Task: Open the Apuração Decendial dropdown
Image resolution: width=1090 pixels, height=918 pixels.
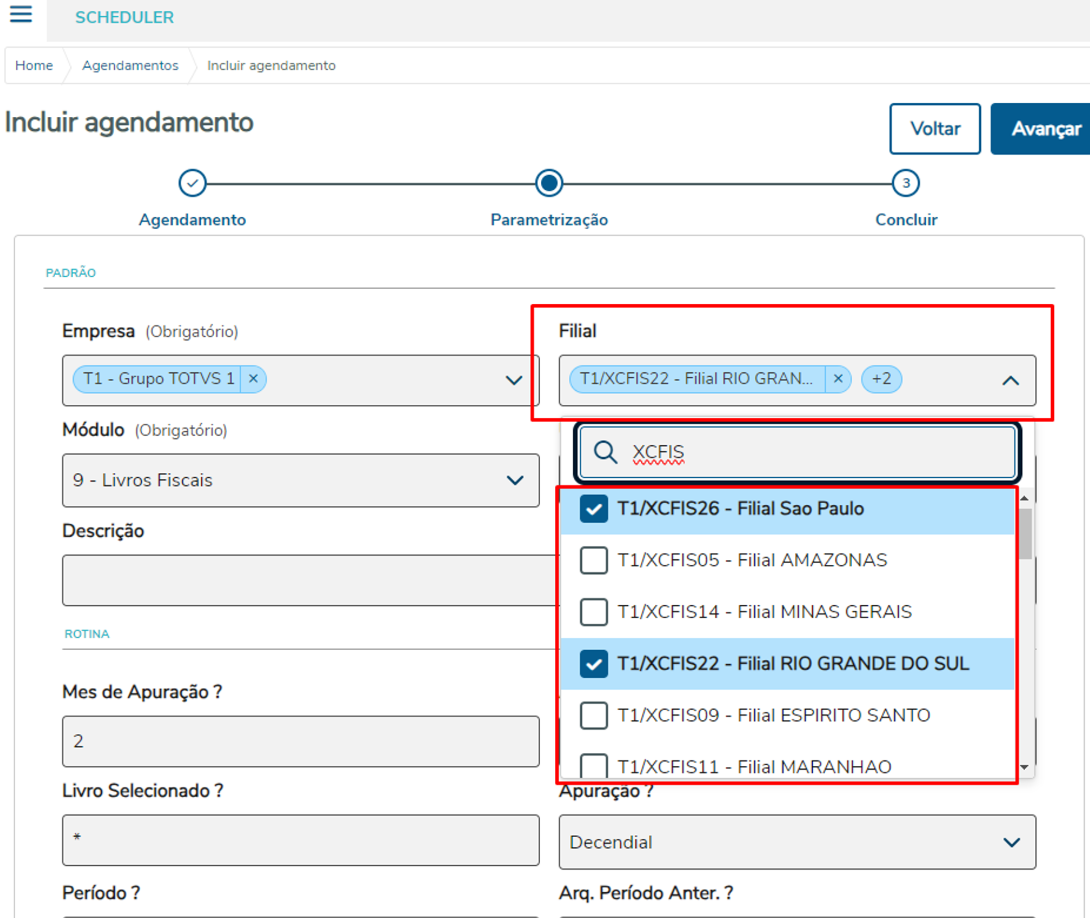Action: coord(1011,842)
